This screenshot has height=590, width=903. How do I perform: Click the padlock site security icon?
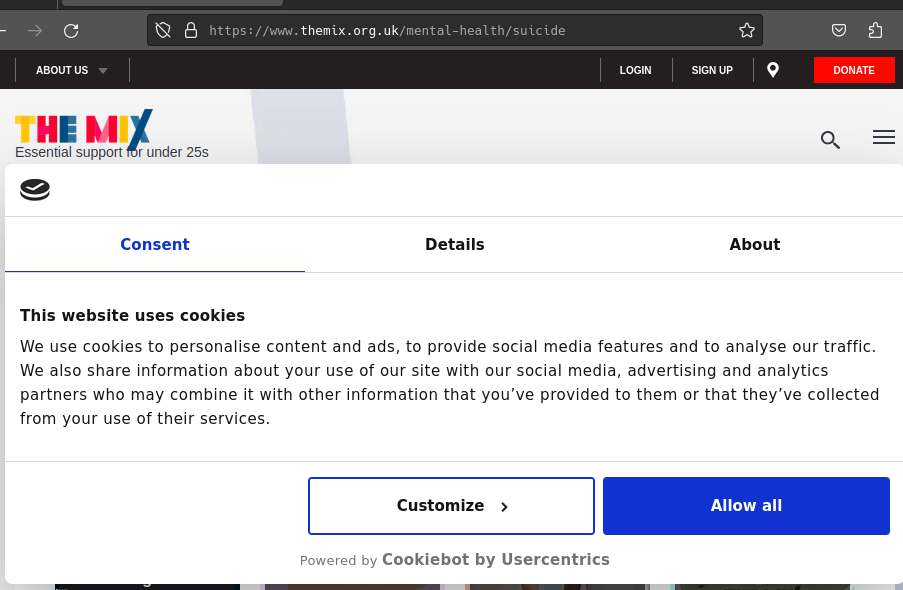click(191, 31)
